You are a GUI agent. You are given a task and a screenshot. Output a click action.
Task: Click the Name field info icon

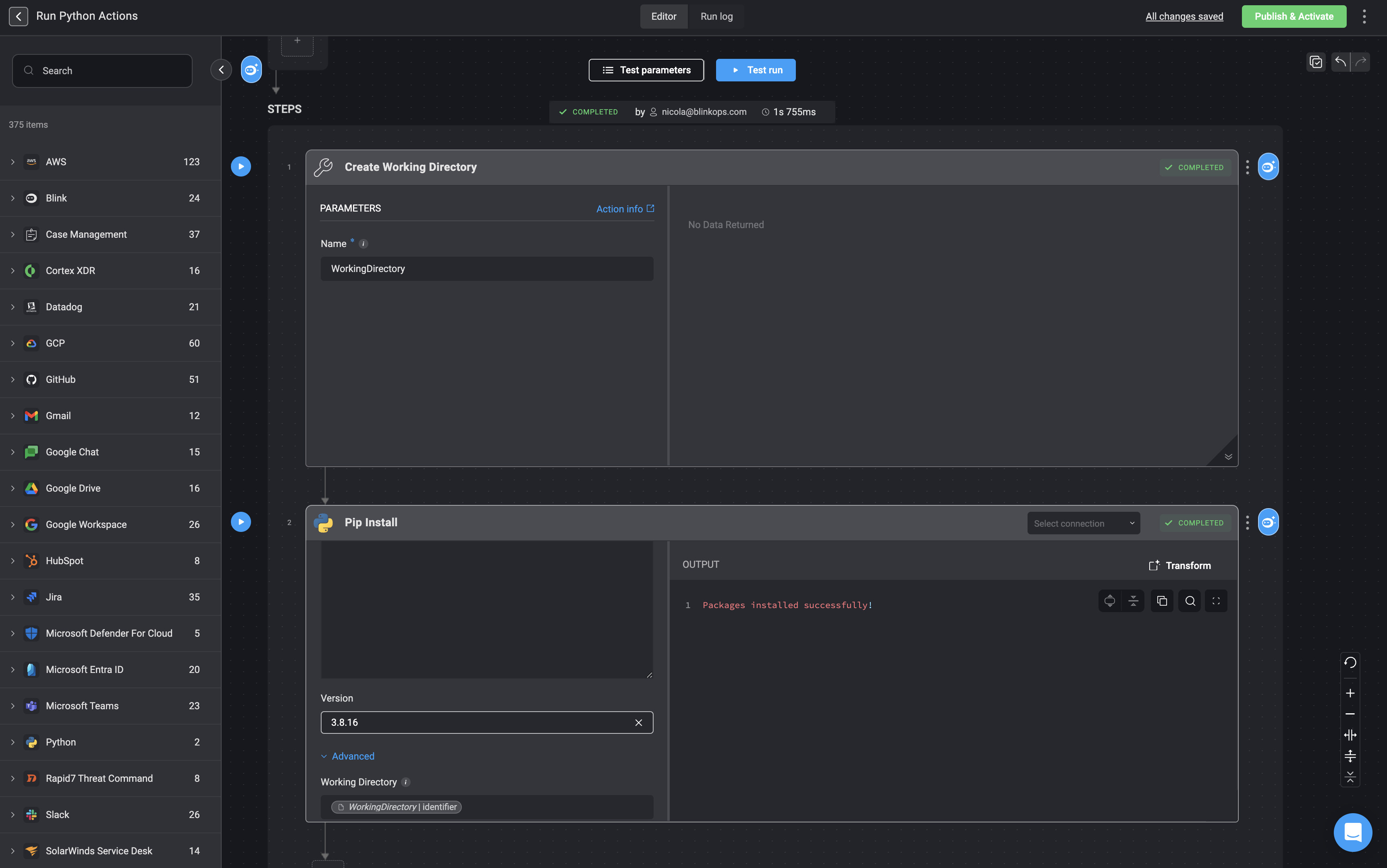(363, 244)
